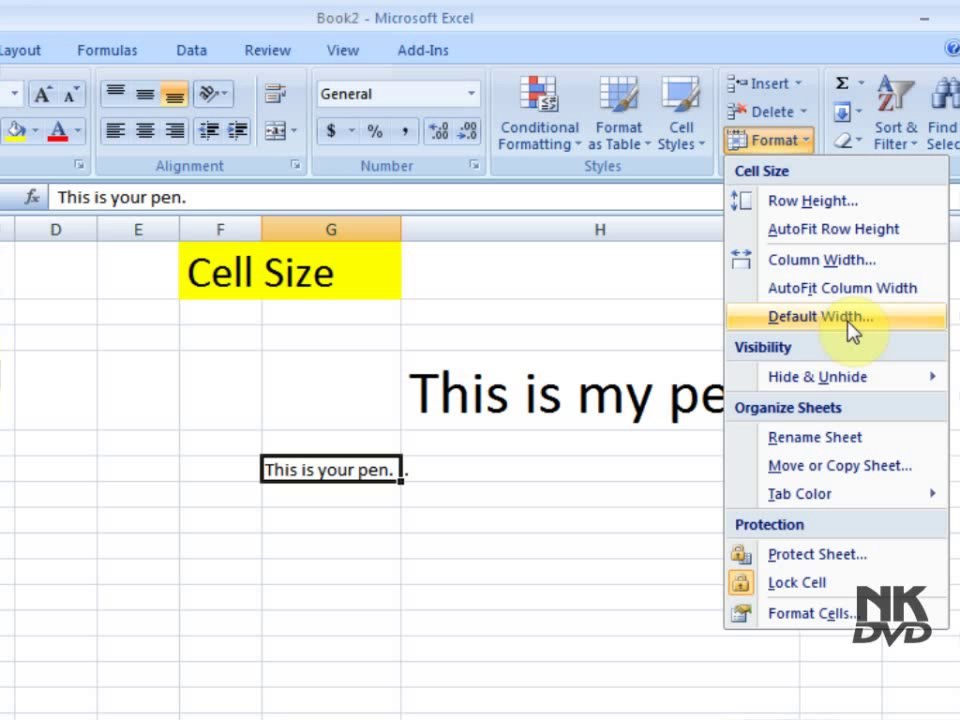Decrease decimal places
The height and width of the screenshot is (720, 960).
point(468,130)
